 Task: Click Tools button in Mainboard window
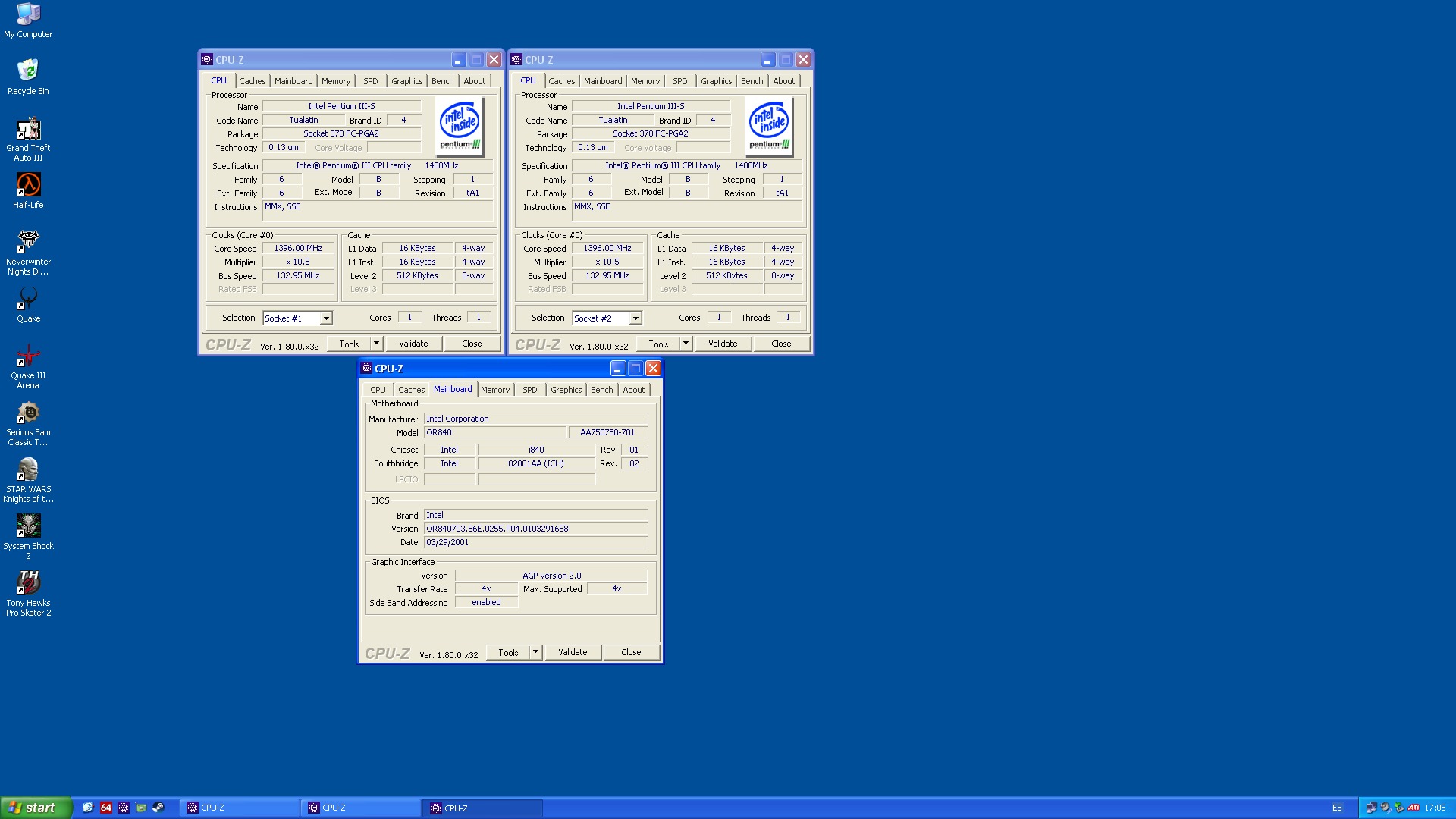coord(508,652)
